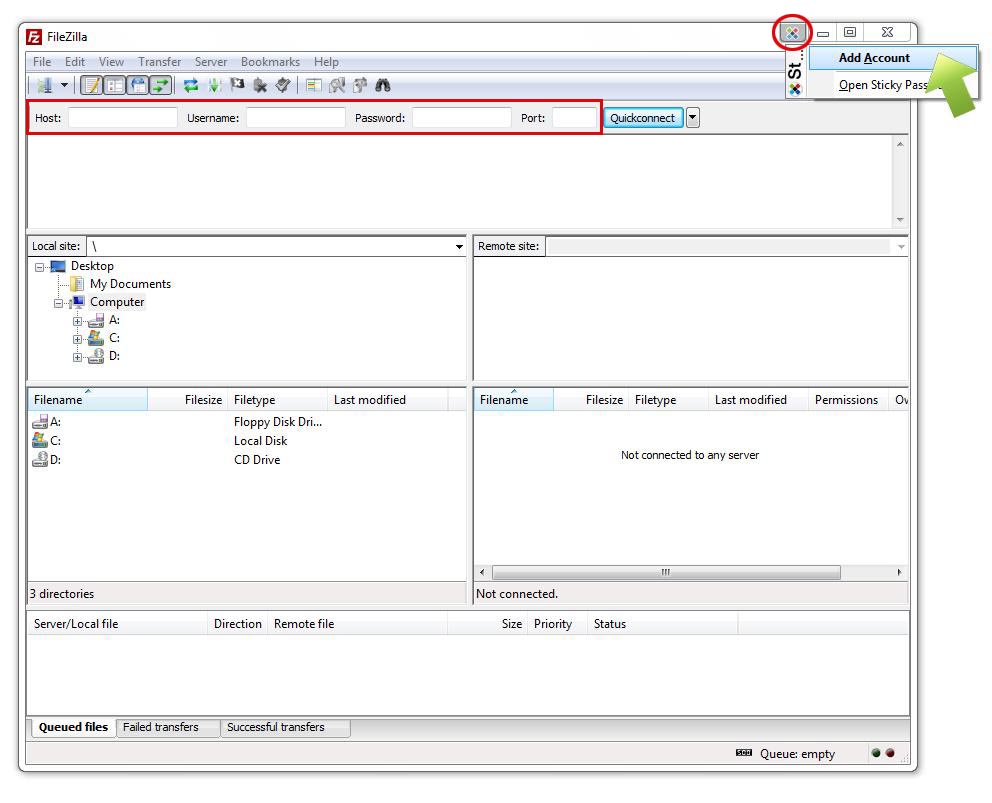Select Computer in local tree
Image resolution: width=992 pixels, height=803 pixels.
(x=117, y=302)
